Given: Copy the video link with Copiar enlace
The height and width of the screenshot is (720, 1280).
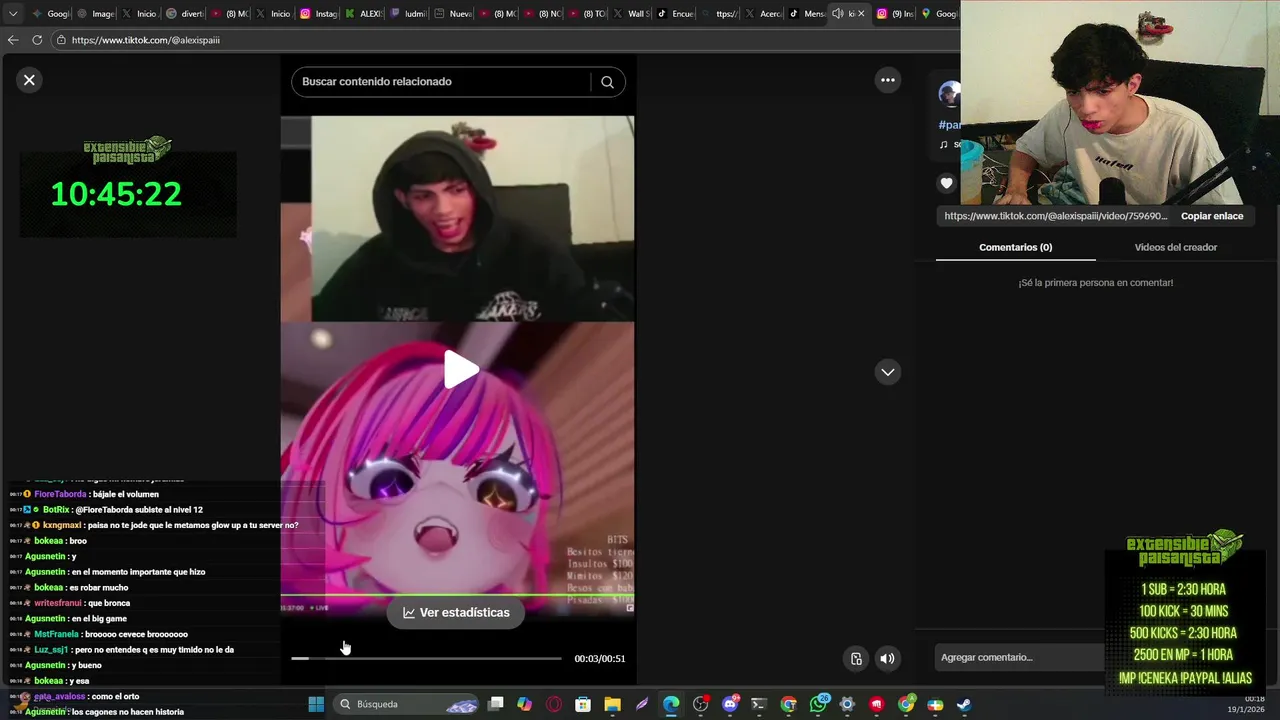Looking at the screenshot, I should click(x=1212, y=216).
